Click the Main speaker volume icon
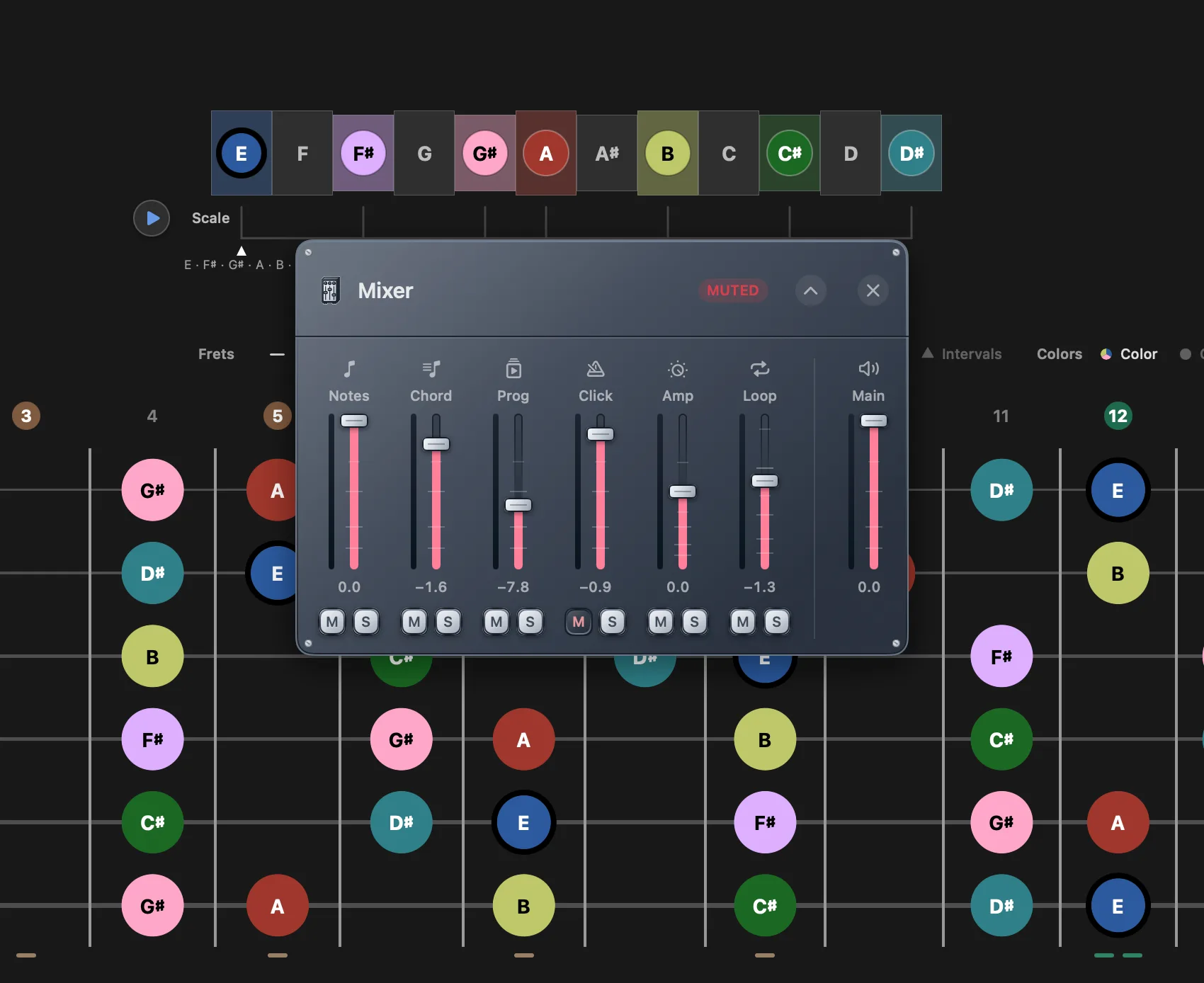 coord(869,368)
